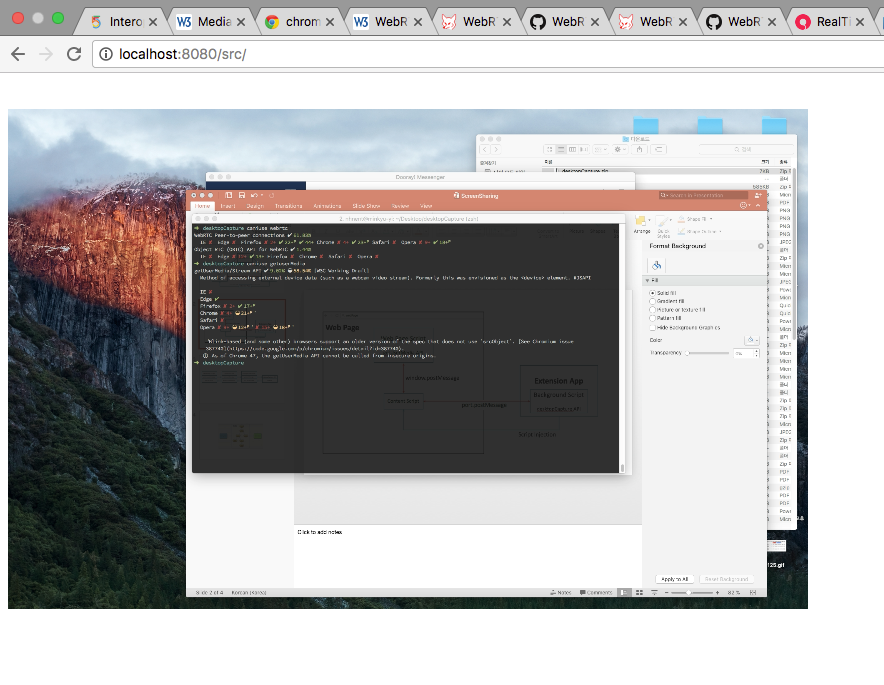Reload the localhost page
The height and width of the screenshot is (685, 884).
tap(74, 54)
